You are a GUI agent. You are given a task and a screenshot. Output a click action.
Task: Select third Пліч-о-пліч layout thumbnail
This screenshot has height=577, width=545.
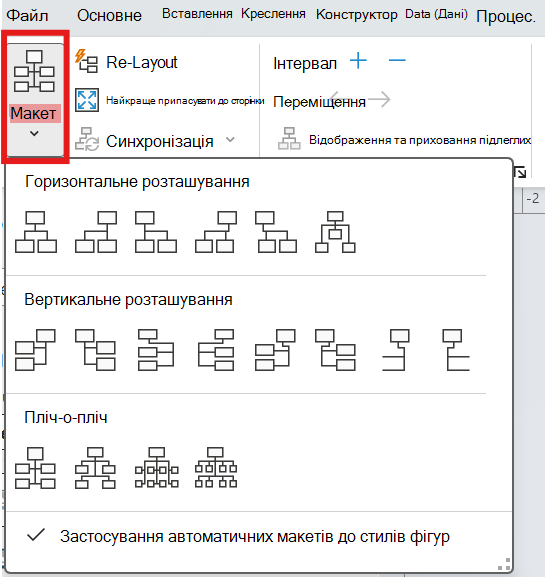[157, 468]
